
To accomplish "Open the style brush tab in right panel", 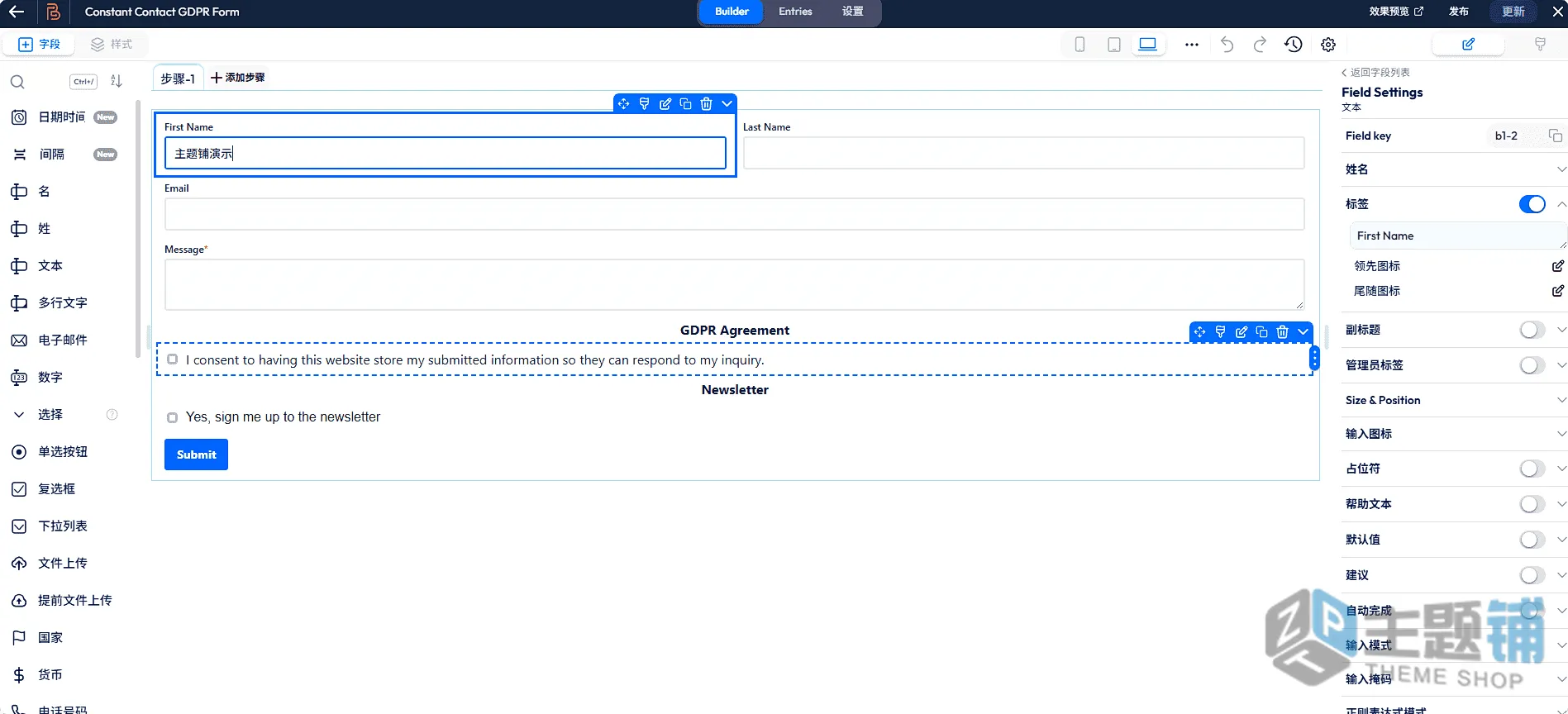I will [x=1540, y=45].
